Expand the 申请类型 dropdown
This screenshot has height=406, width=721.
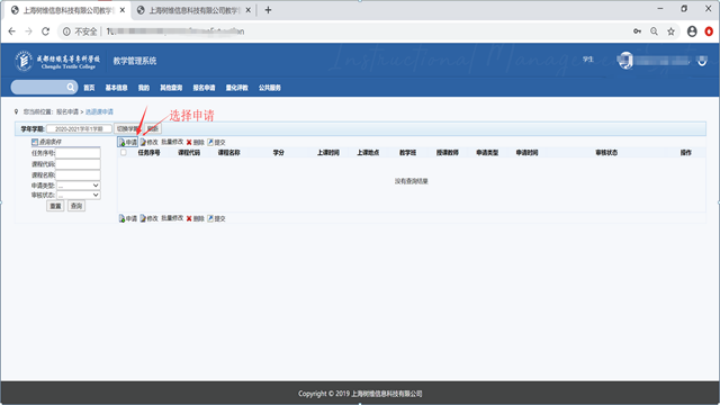pos(78,185)
